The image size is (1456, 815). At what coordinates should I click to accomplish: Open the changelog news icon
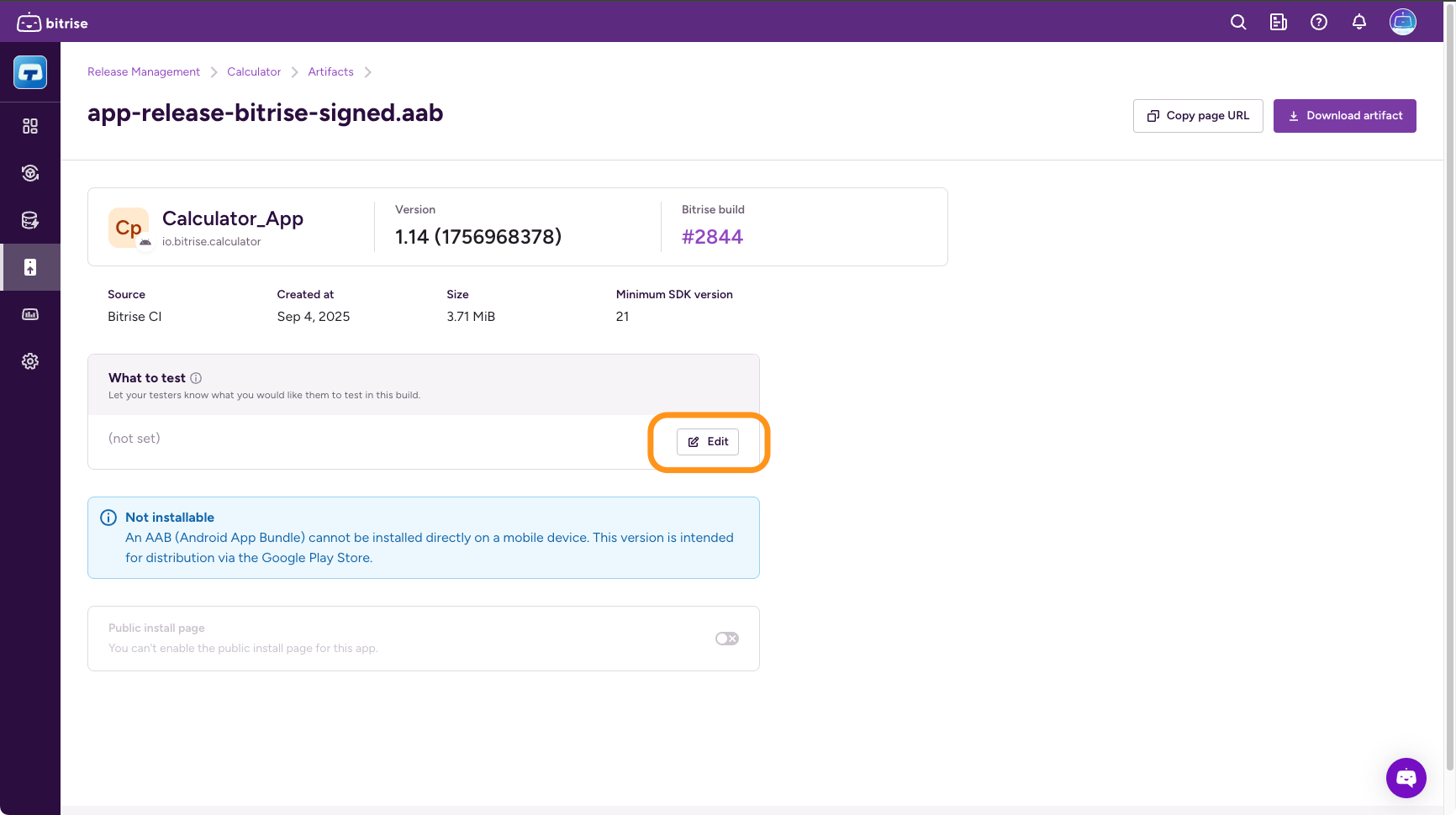[x=1278, y=23]
